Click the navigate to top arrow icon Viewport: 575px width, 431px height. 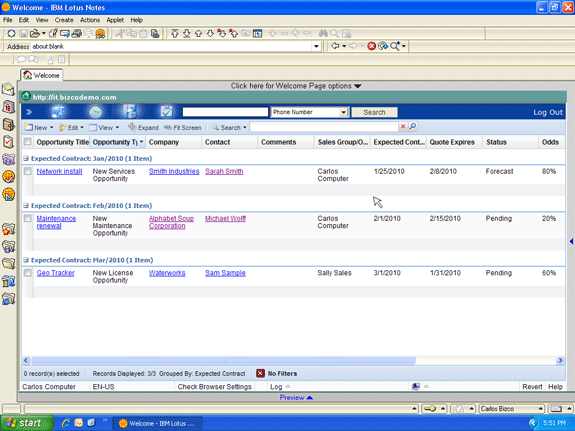175,34
